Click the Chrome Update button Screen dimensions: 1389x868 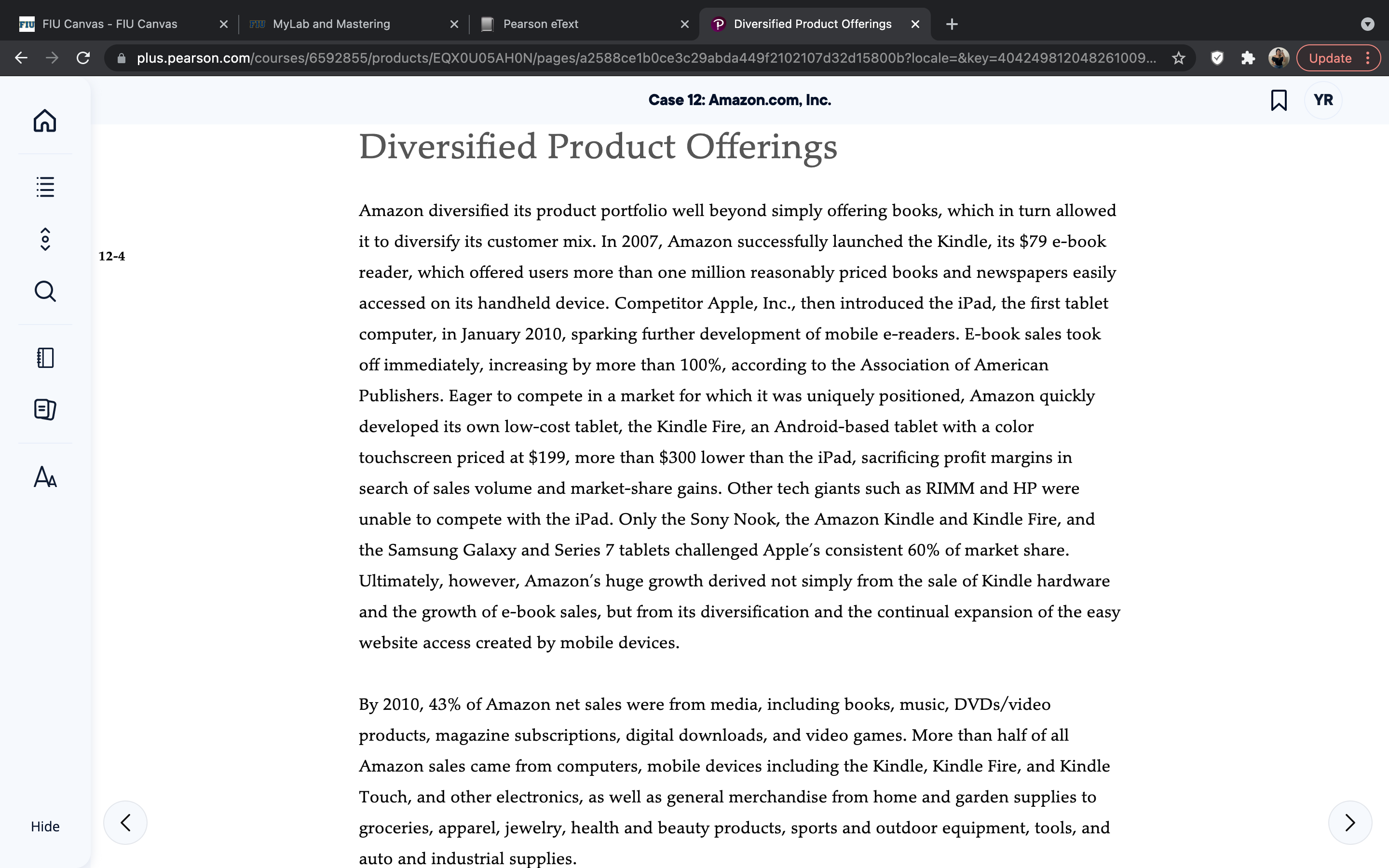1330,58
